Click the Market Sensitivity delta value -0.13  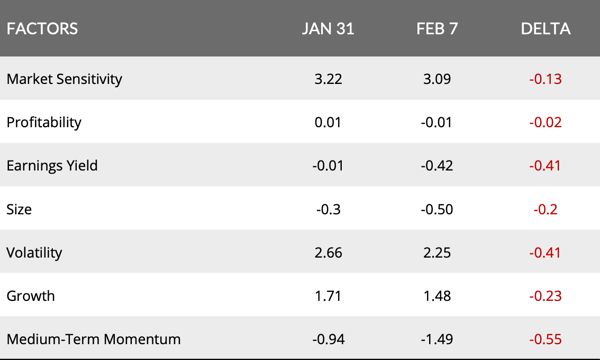[x=546, y=79]
